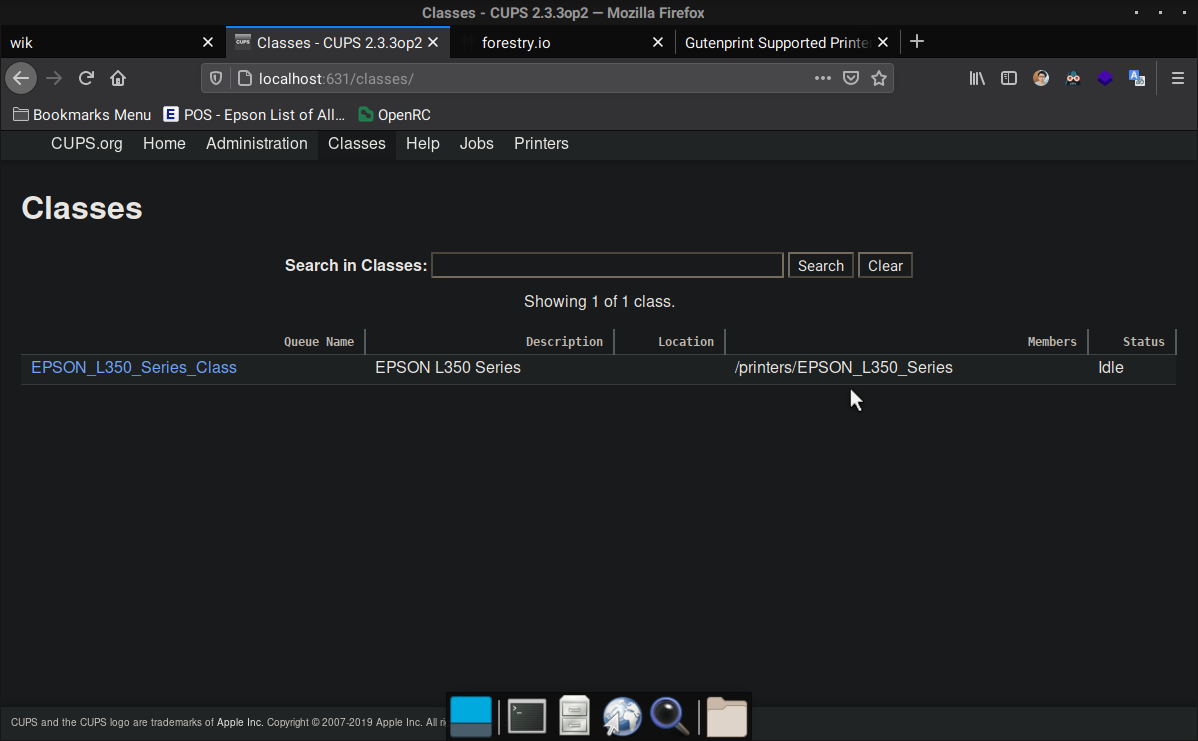Open a new tab with plus button
This screenshot has width=1198, height=741.
tap(917, 42)
